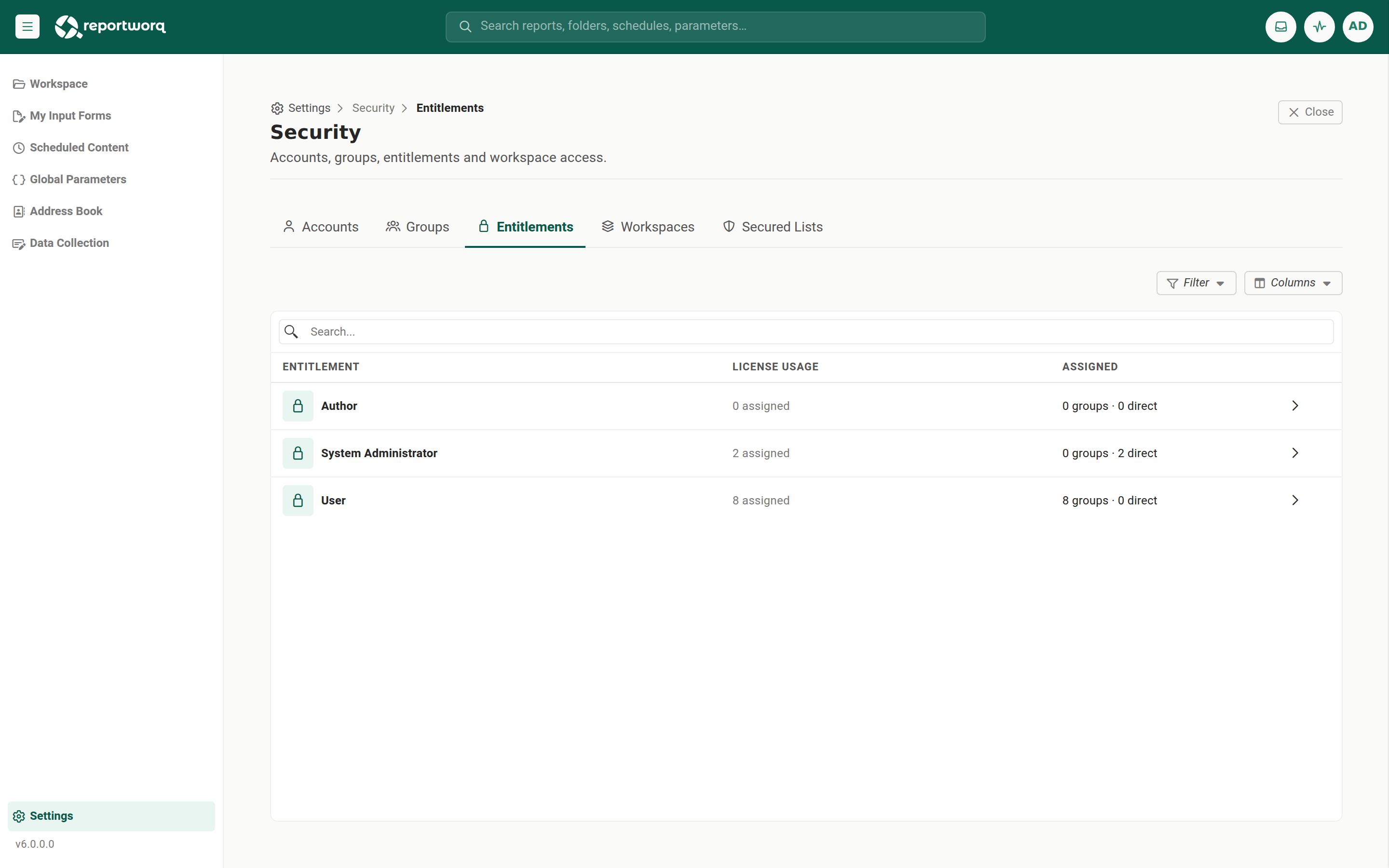Click the My Input Forms icon
This screenshot has width=1389, height=868.
pos(19,116)
